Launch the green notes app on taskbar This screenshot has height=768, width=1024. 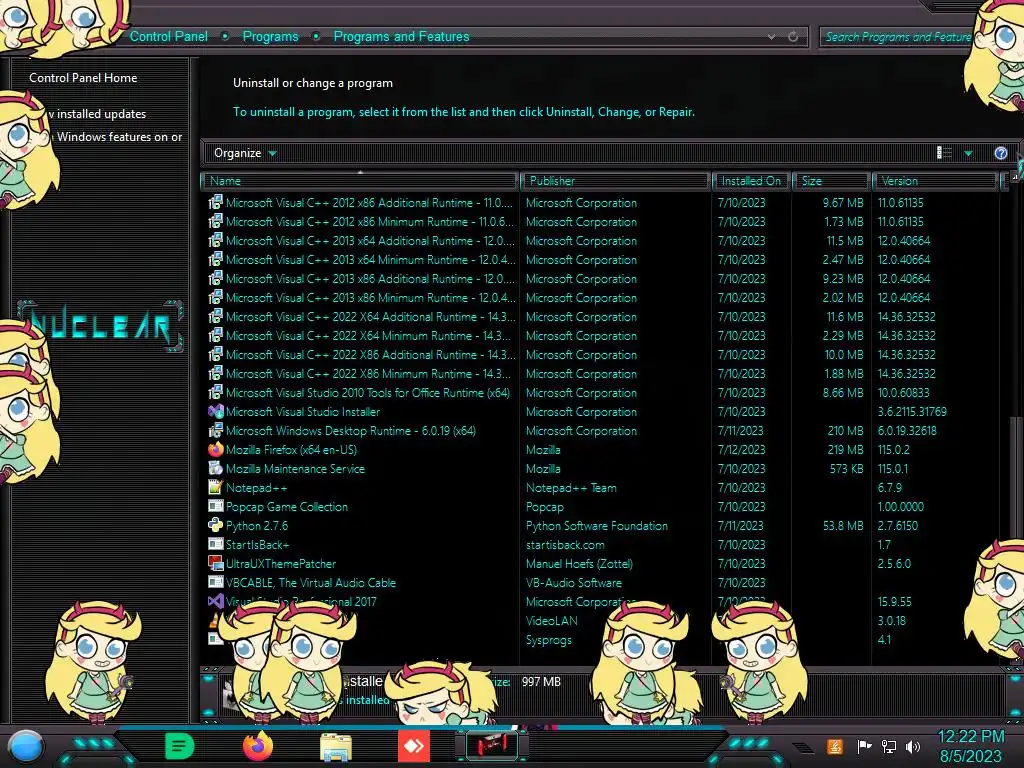(180, 746)
